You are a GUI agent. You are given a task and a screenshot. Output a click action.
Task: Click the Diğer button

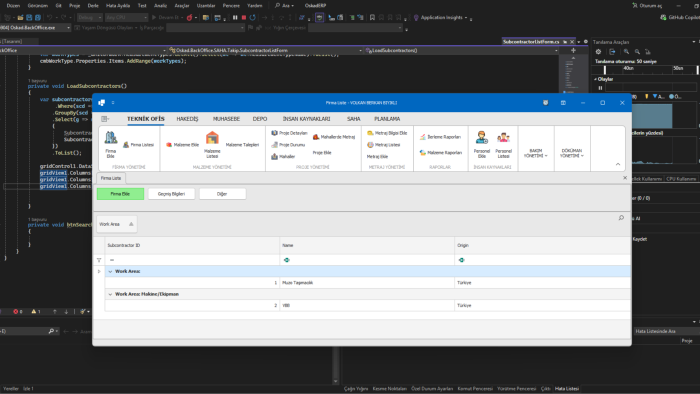pyautogui.click(x=222, y=194)
